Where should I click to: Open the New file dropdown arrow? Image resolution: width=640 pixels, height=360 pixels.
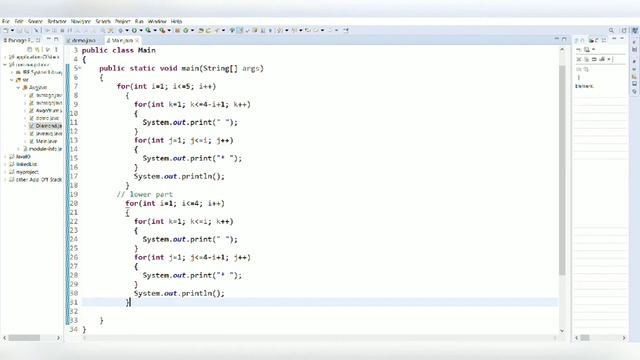[x=12, y=30]
